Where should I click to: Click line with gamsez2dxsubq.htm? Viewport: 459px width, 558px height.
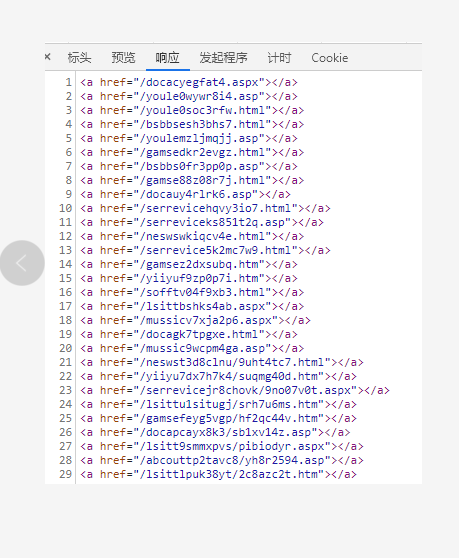point(189,264)
